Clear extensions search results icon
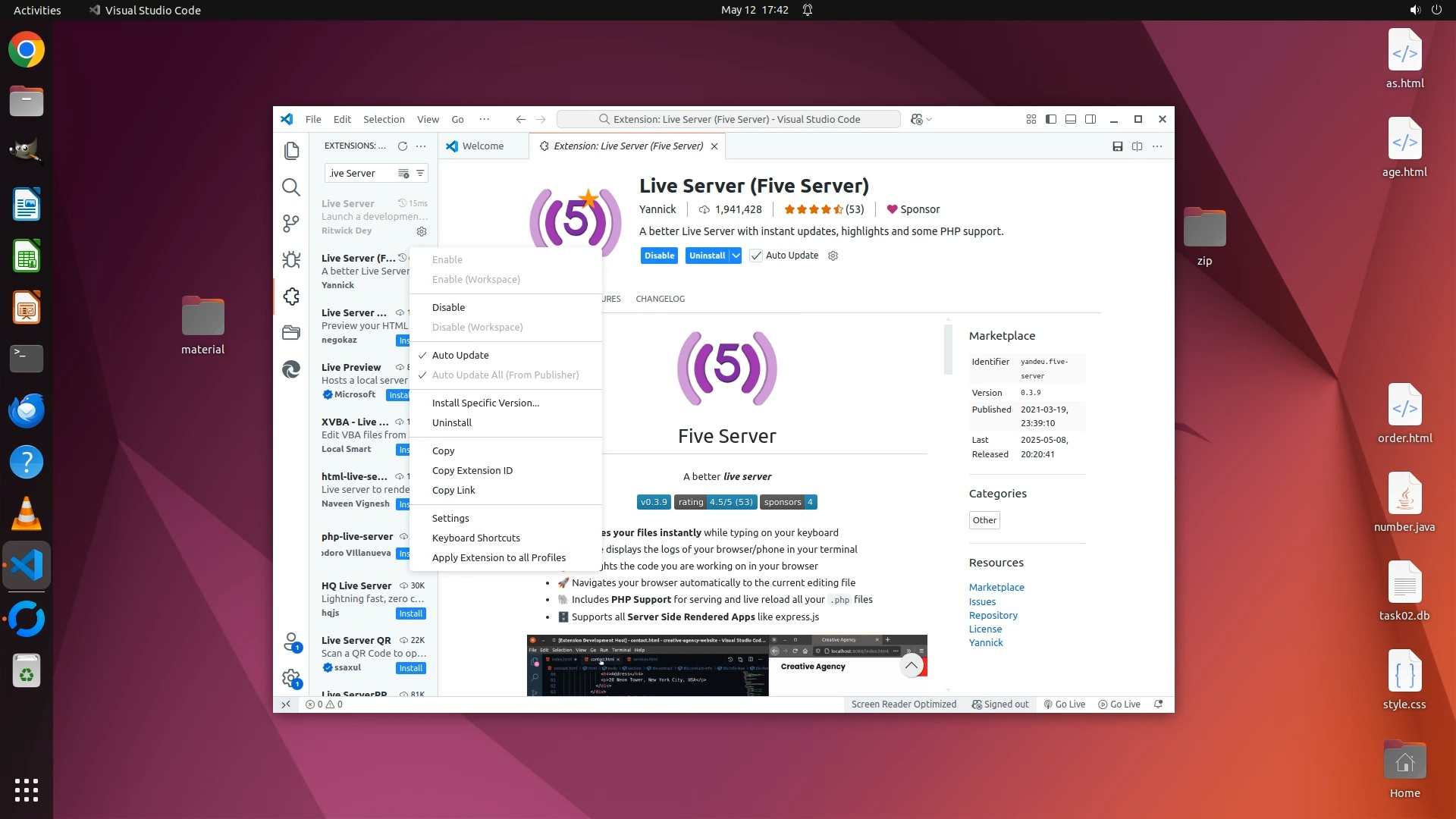 tap(403, 173)
